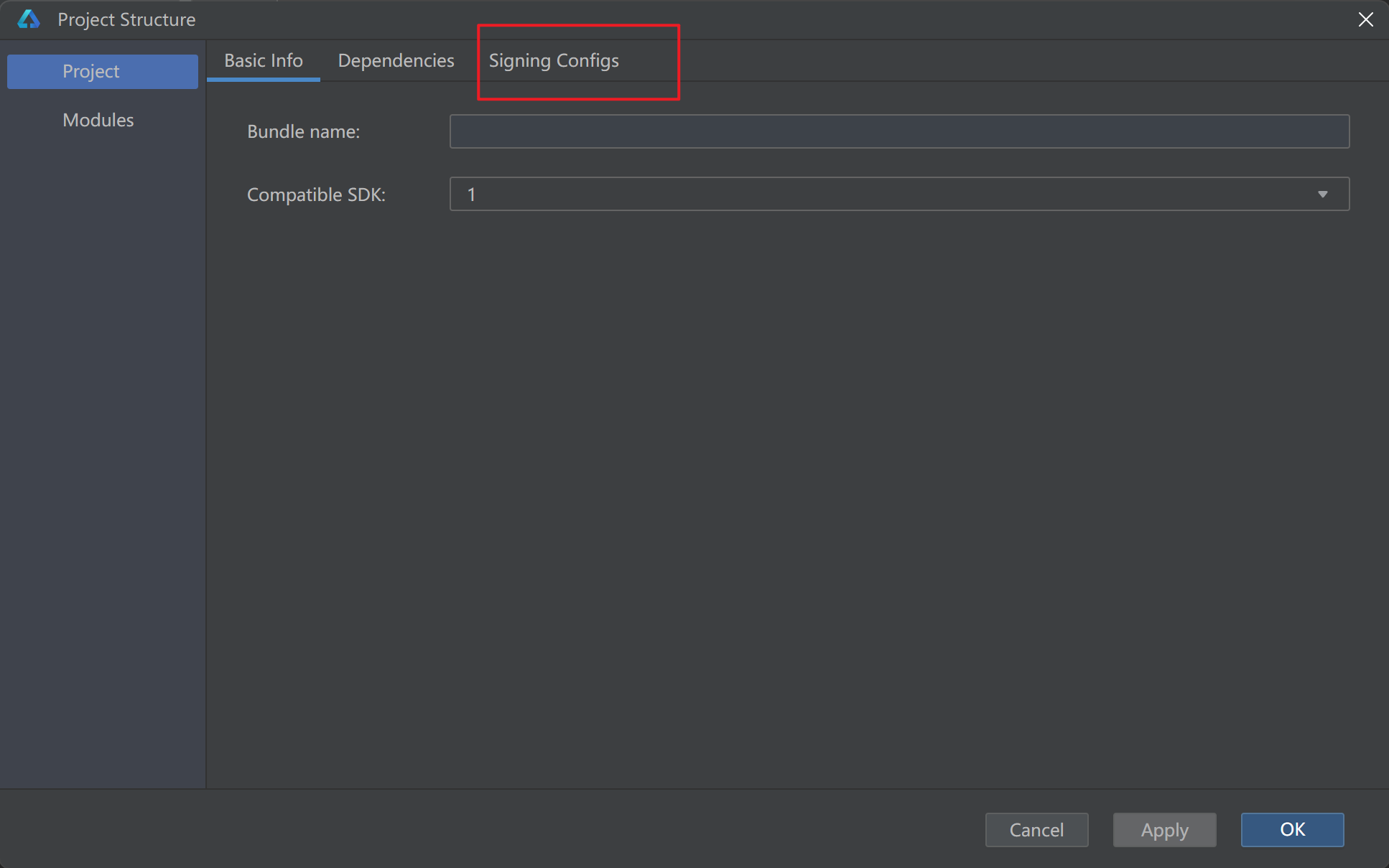Click the 'Bundle name:' label
This screenshot has height=868, width=1389.
303,132
